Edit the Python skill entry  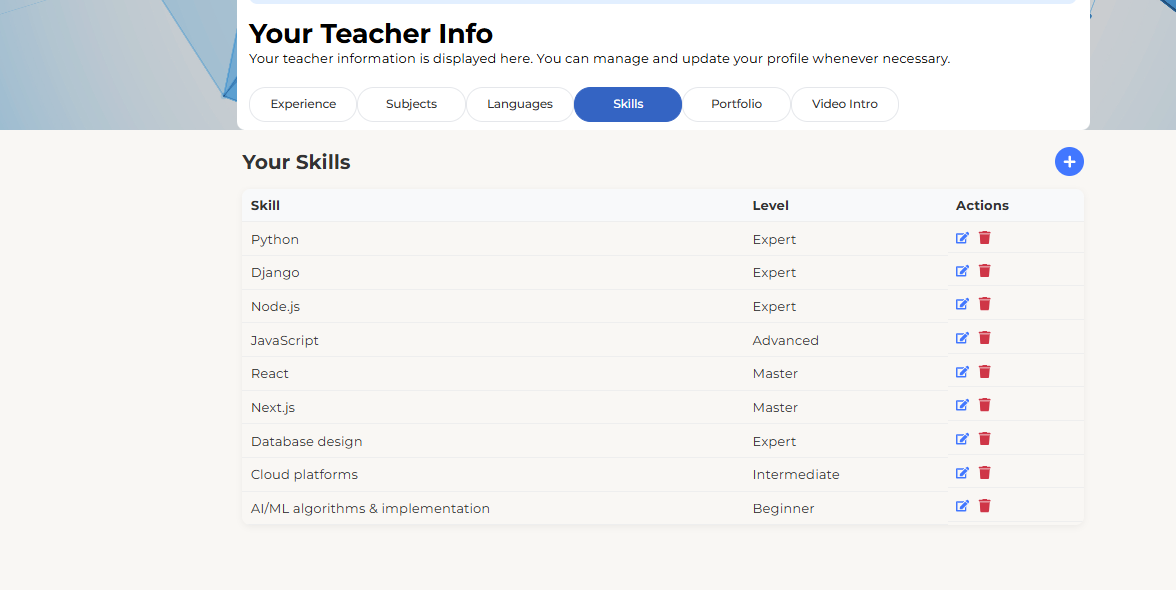(x=962, y=238)
